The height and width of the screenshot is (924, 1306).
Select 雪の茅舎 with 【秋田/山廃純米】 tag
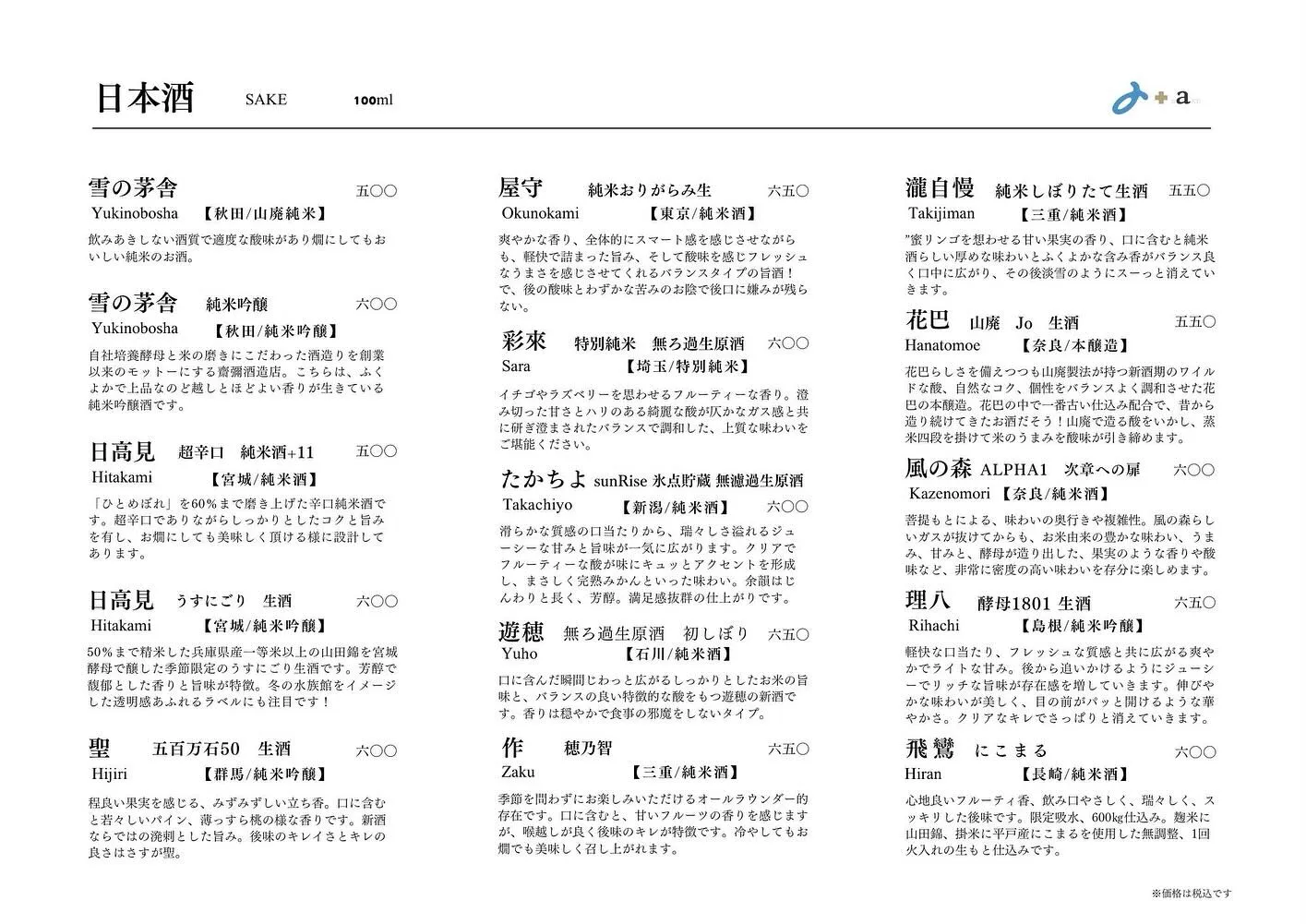pyautogui.click(x=134, y=188)
